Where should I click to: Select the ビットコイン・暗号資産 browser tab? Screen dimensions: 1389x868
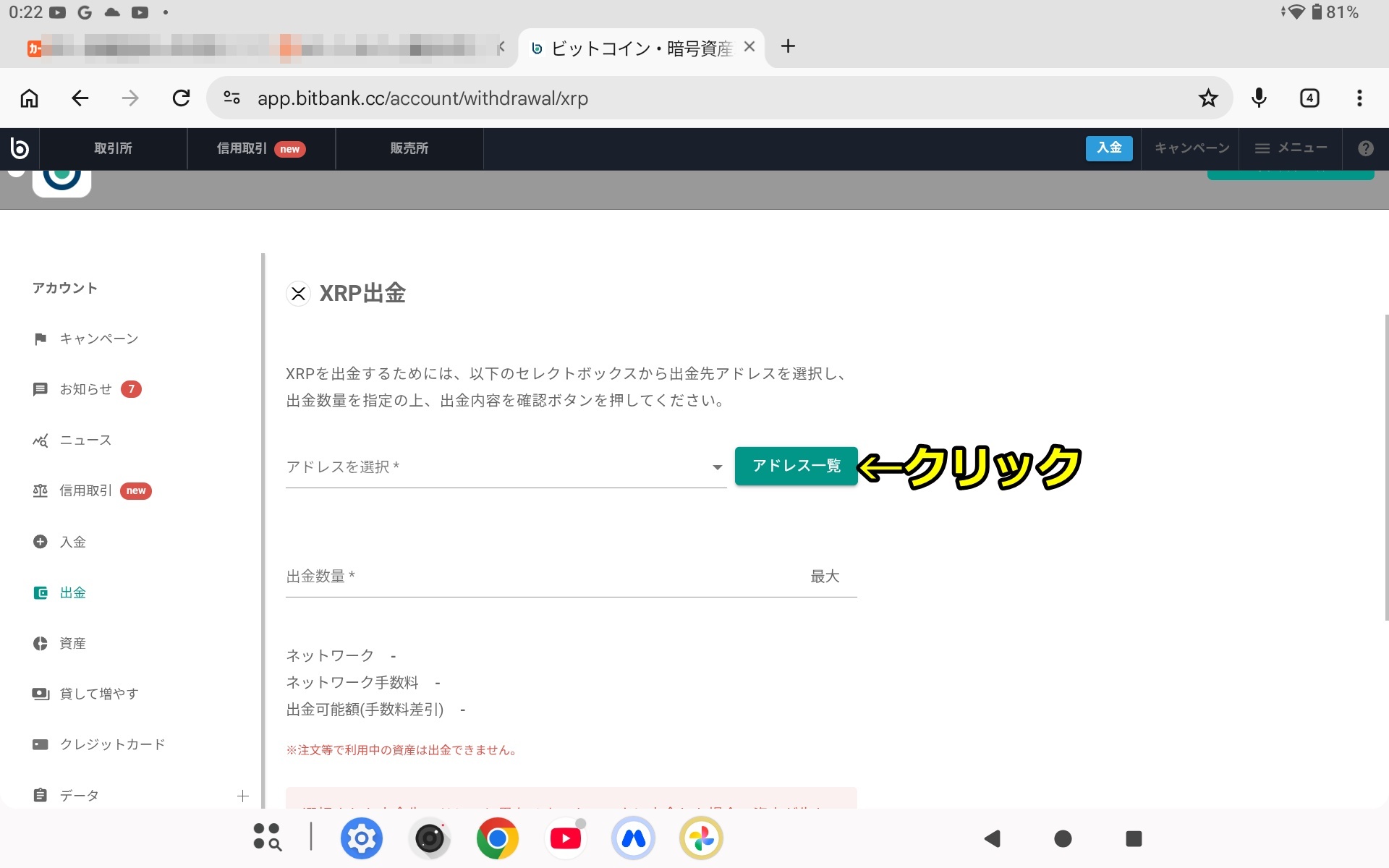point(641,48)
